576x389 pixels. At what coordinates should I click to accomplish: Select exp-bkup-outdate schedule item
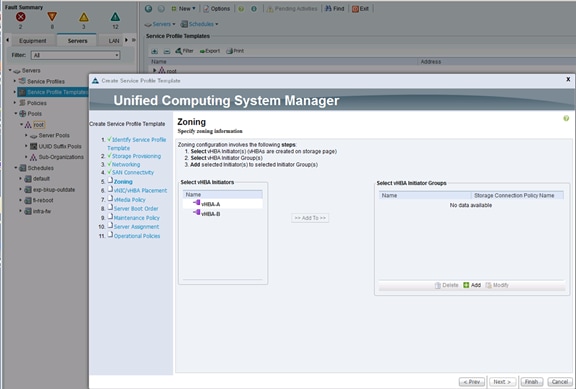tap(54, 190)
